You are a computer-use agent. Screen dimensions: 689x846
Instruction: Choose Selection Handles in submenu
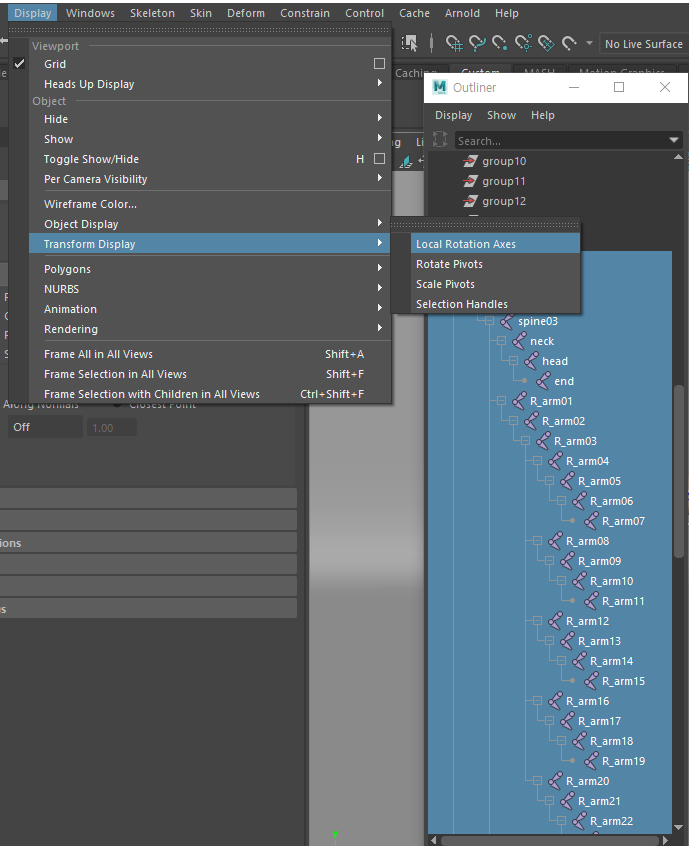coord(495,304)
